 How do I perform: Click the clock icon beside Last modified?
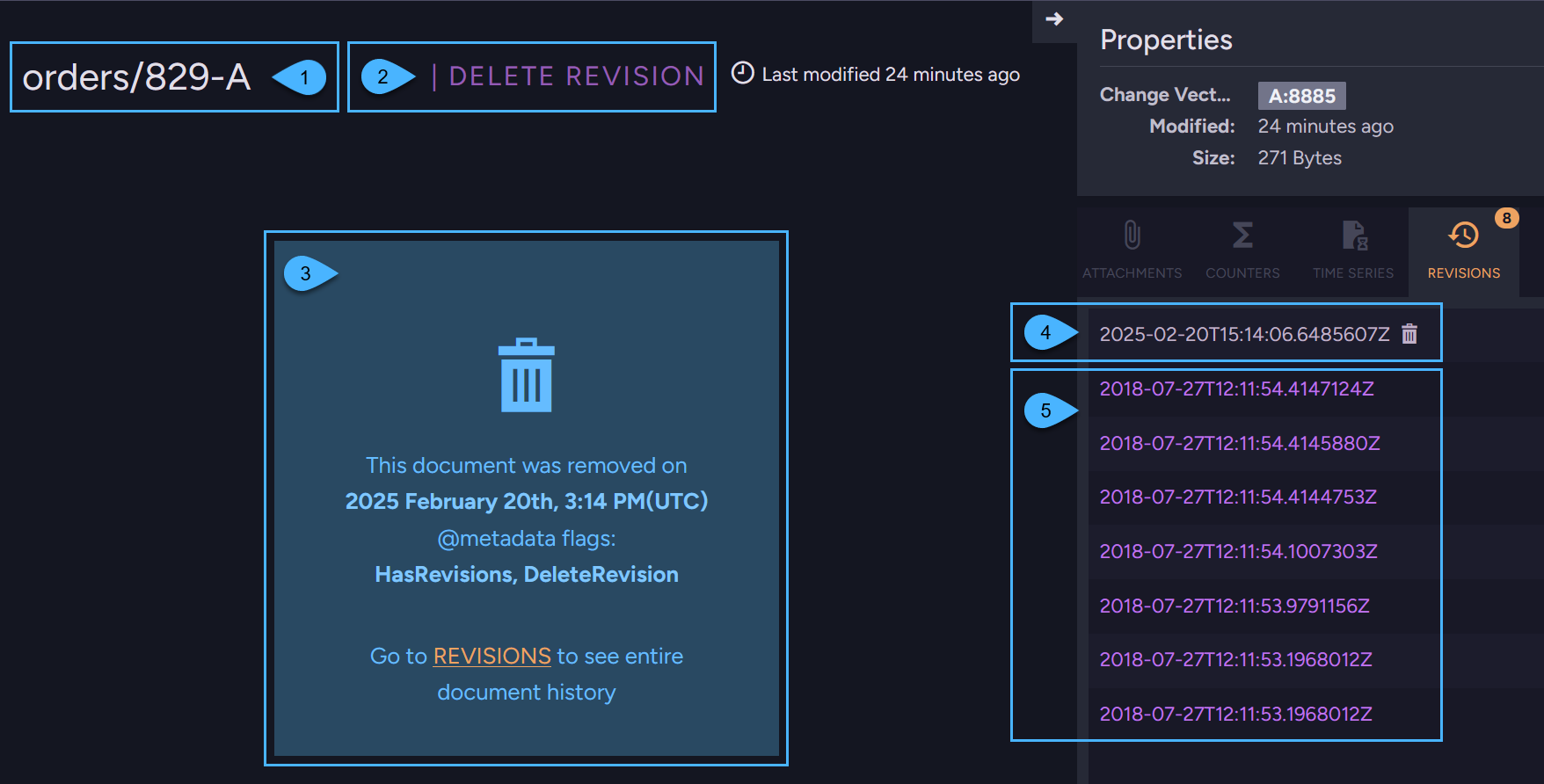tap(743, 73)
